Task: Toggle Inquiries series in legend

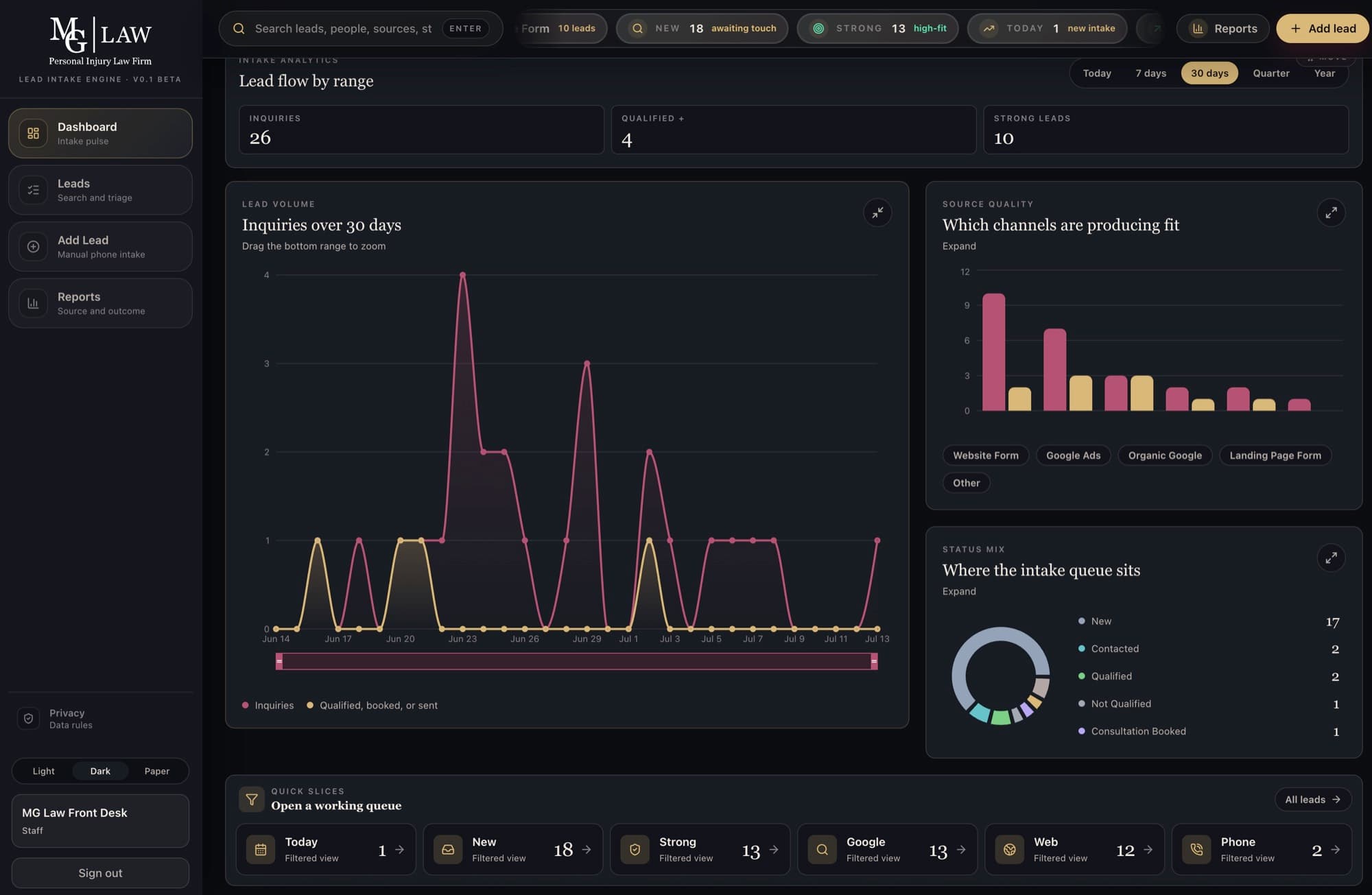Action: (x=268, y=706)
